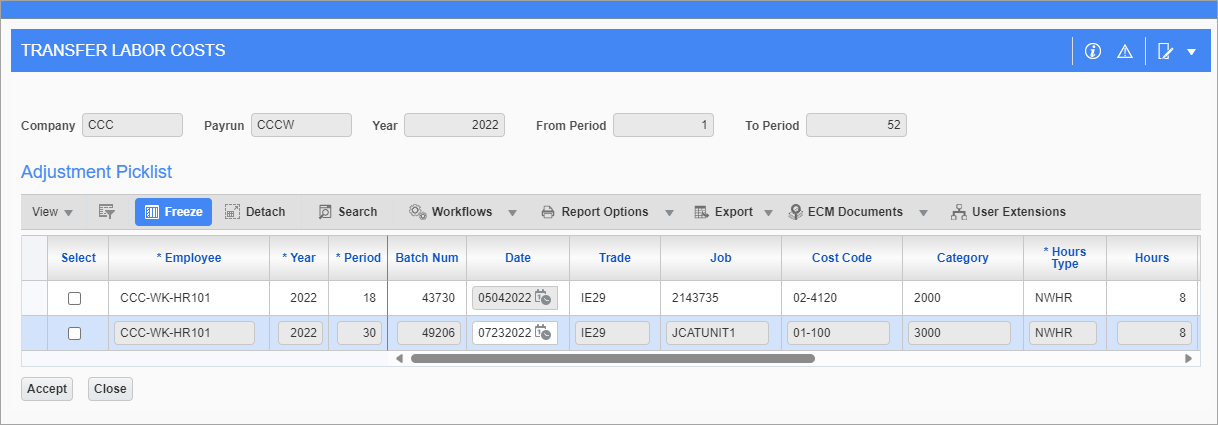
Task: Expand the ECM Documents dropdown arrow
Action: coord(923,212)
